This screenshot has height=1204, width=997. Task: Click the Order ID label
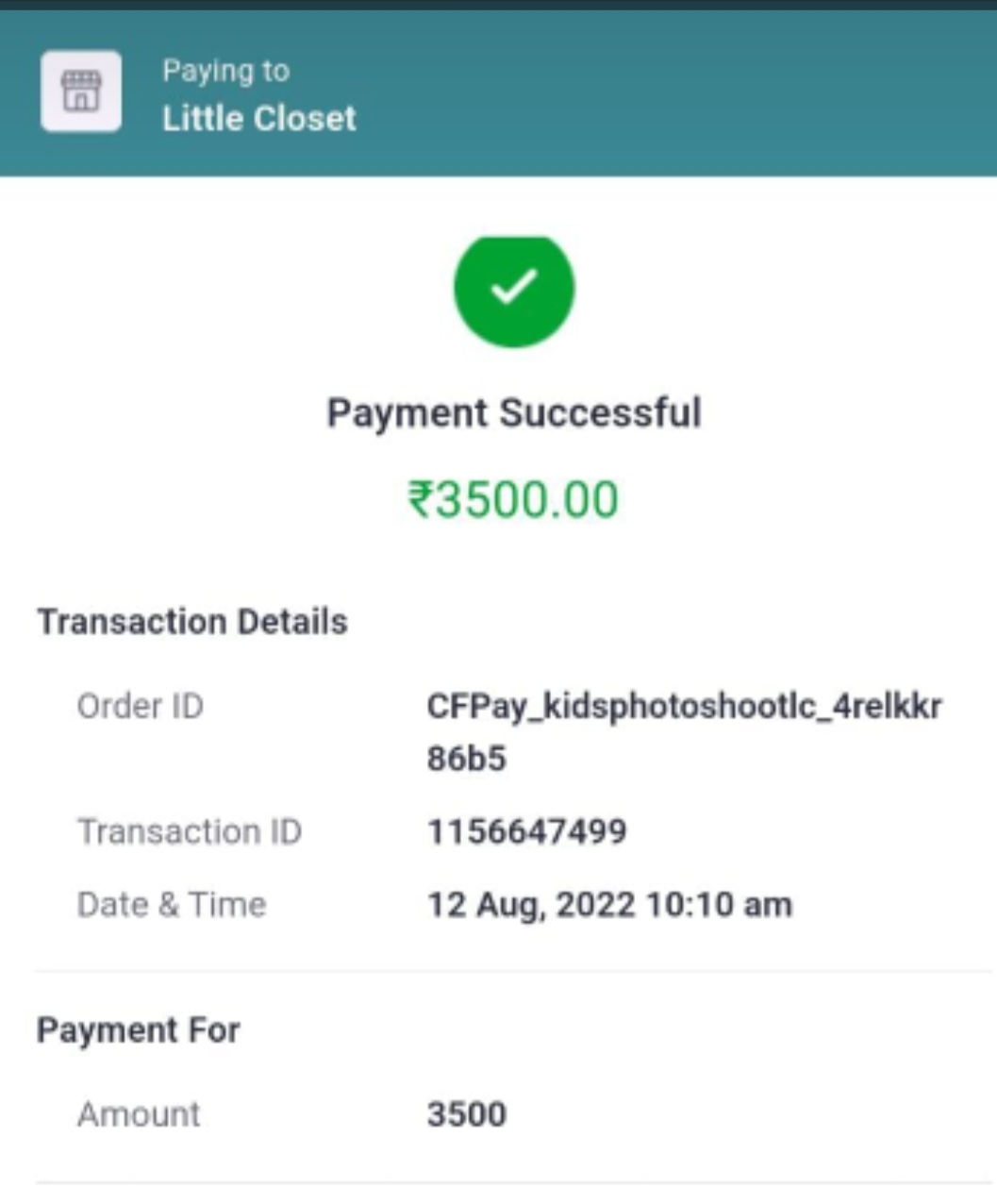pyautogui.click(x=140, y=706)
